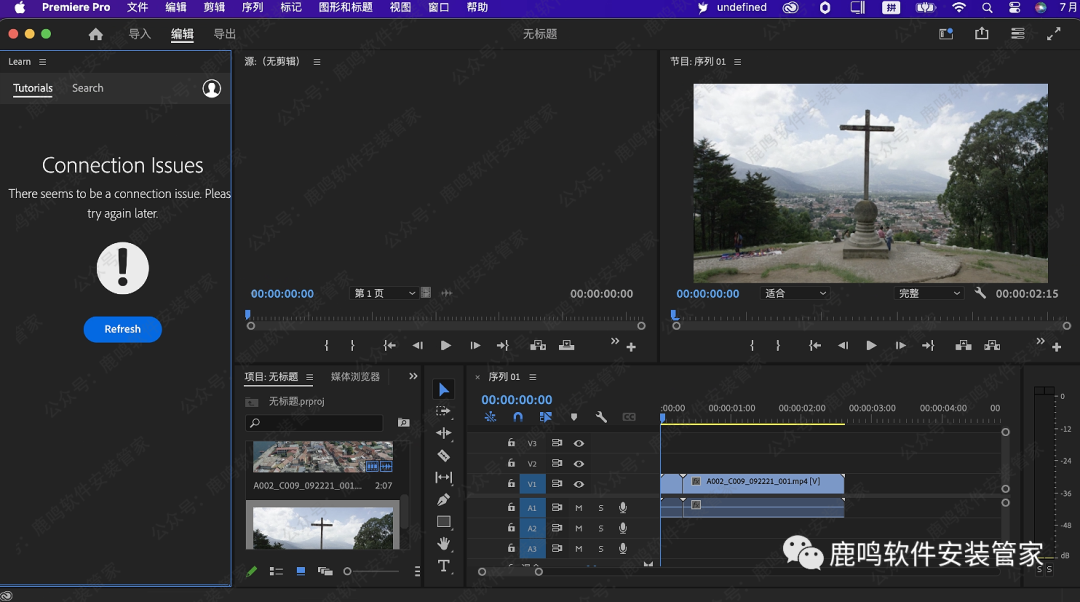Open timeline display settings wrench icon
1080x602 pixels.
(601, 417)
